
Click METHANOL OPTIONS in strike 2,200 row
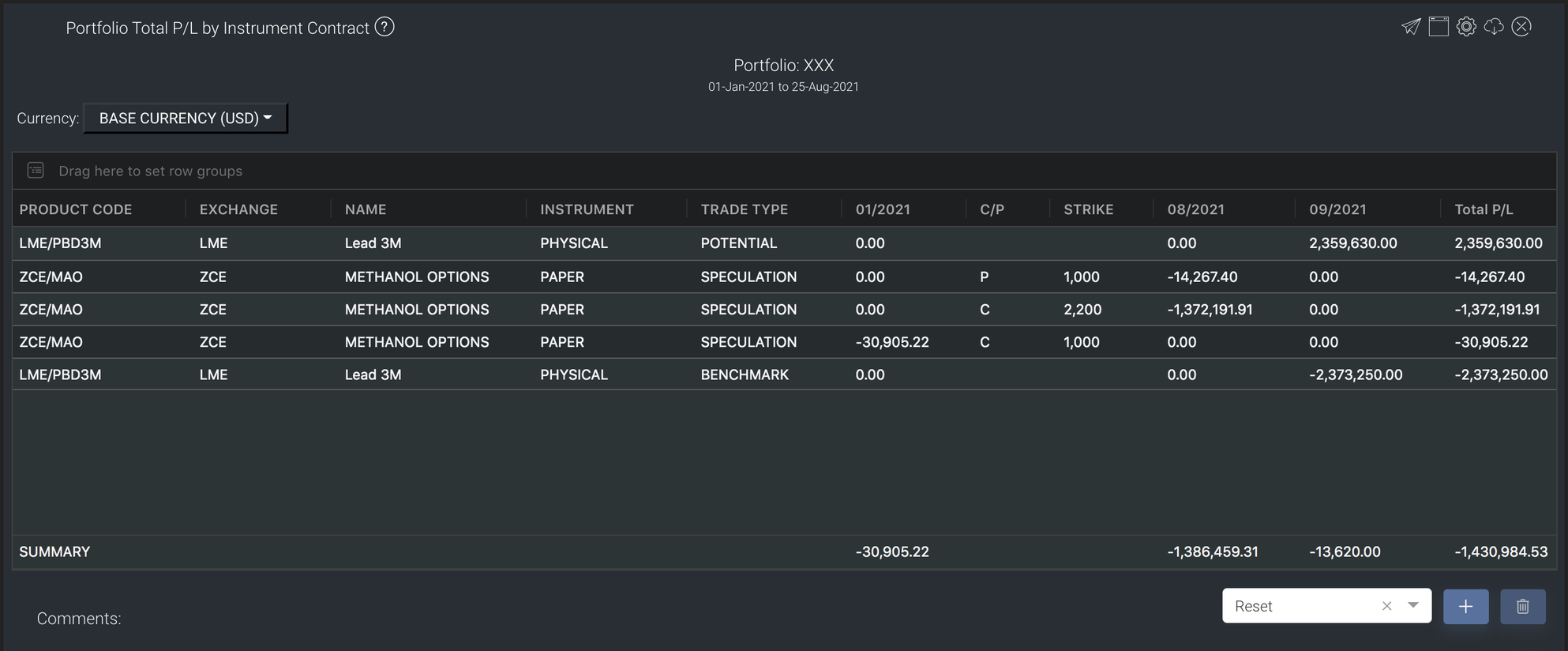pyautogui.click(x=417, y=310)
